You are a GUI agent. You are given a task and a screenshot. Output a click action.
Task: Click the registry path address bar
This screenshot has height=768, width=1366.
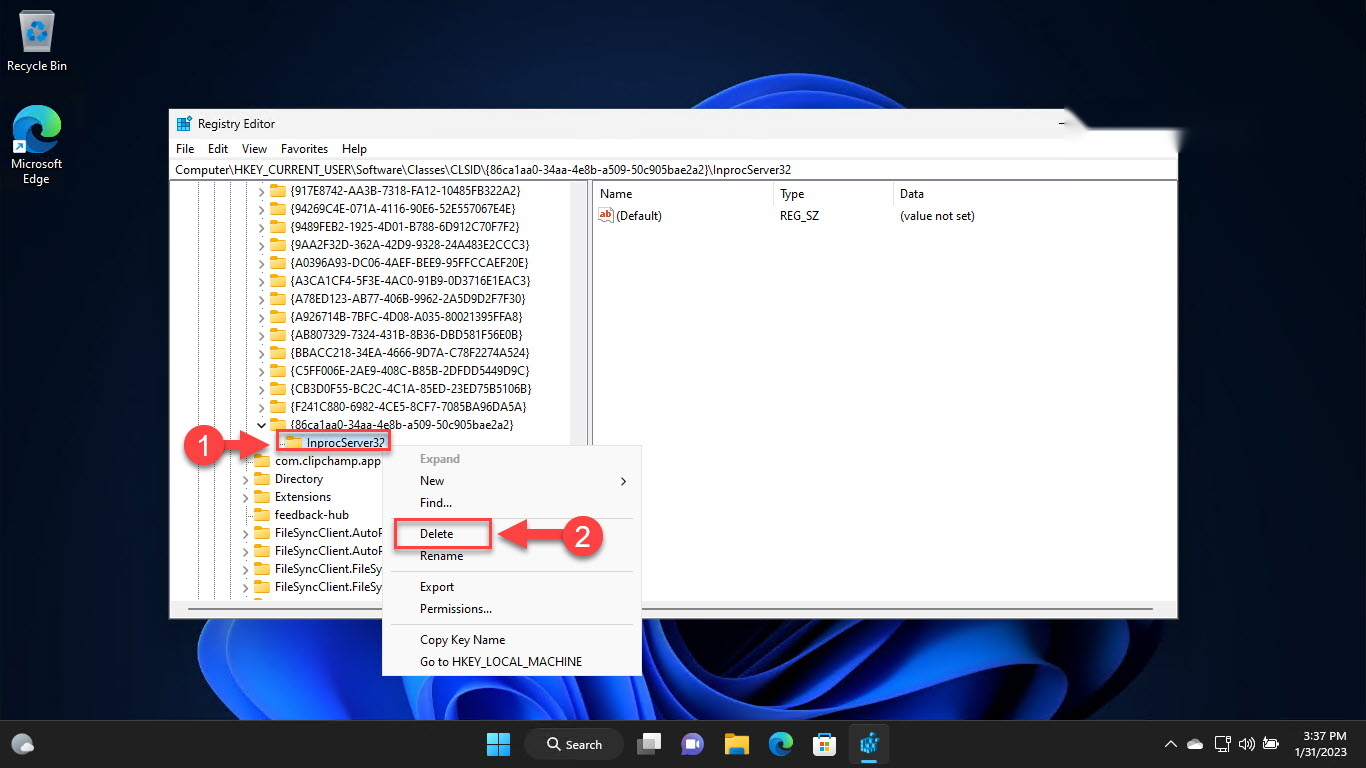click(x=673, y=169)
